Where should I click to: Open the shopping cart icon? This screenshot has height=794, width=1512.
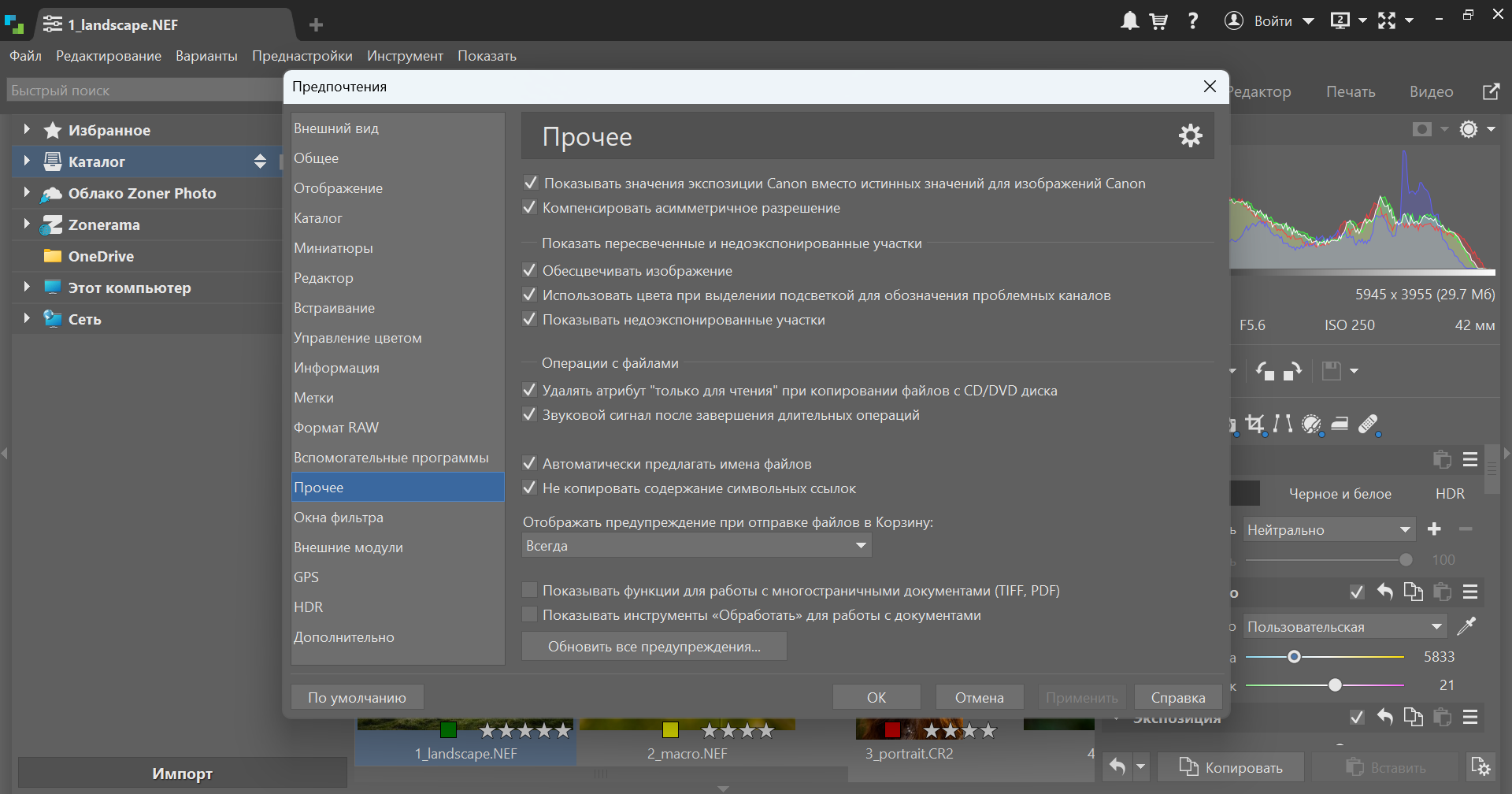(1158, 21)
